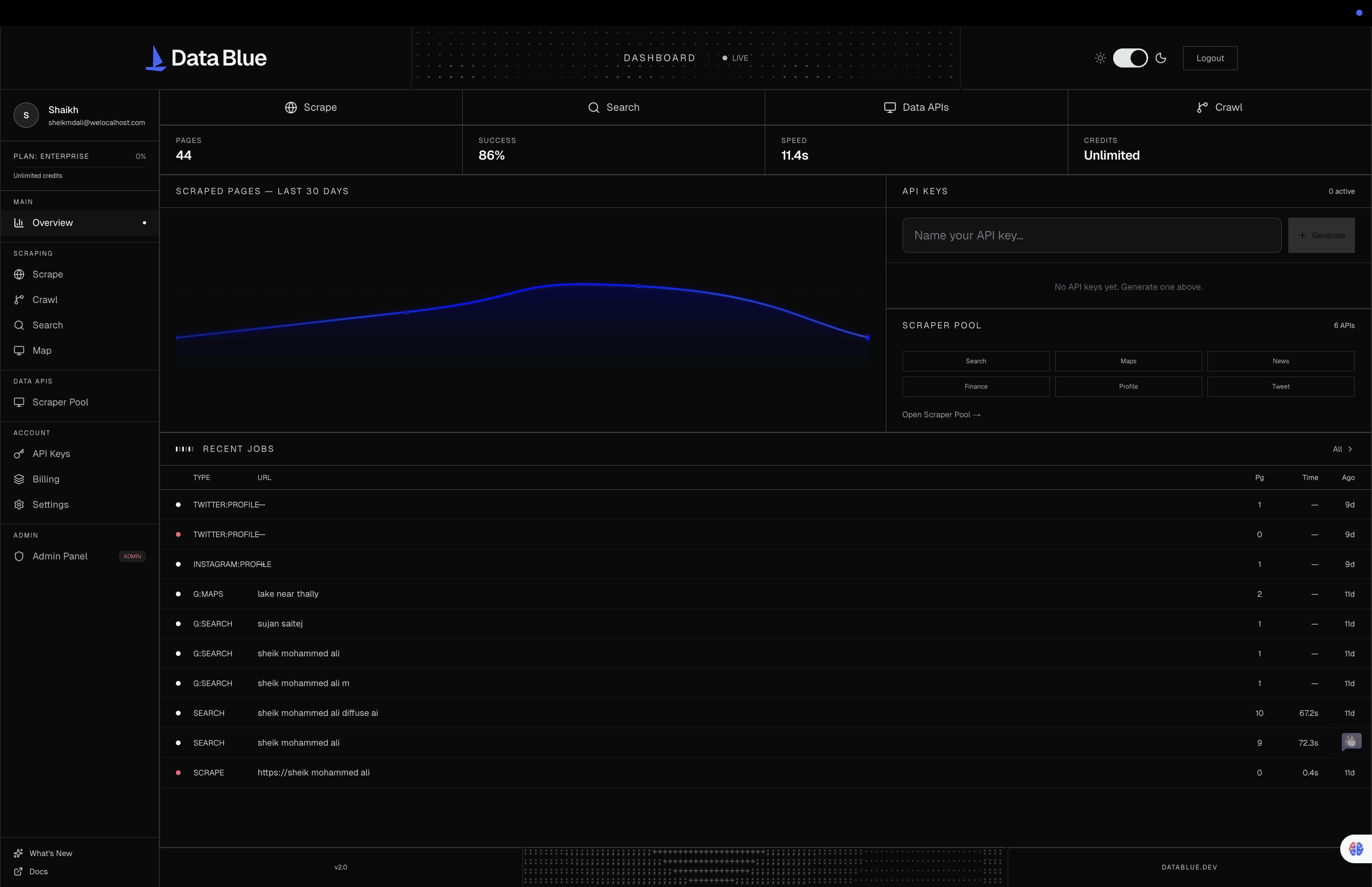The width and height of the screenshot is (1372, 887).
Task: Follow the Open Scraper Pool arrow link
Action: click(941, 415)
